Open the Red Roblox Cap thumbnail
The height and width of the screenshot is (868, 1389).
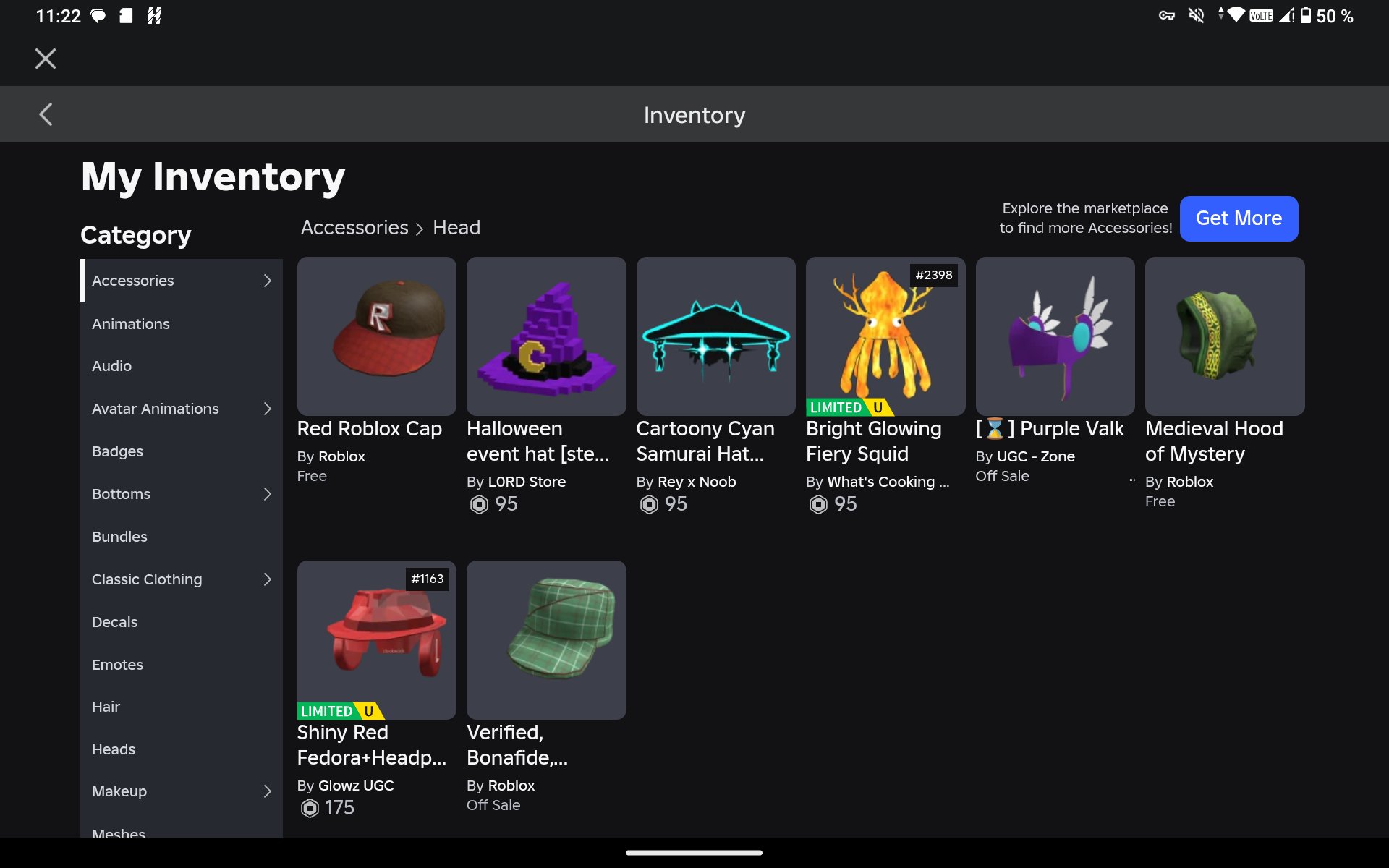click(376, 336)
